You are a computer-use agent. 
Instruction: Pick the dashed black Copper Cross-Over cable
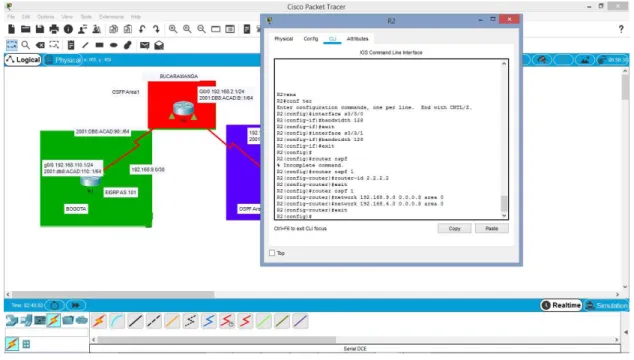coord(154,321)
